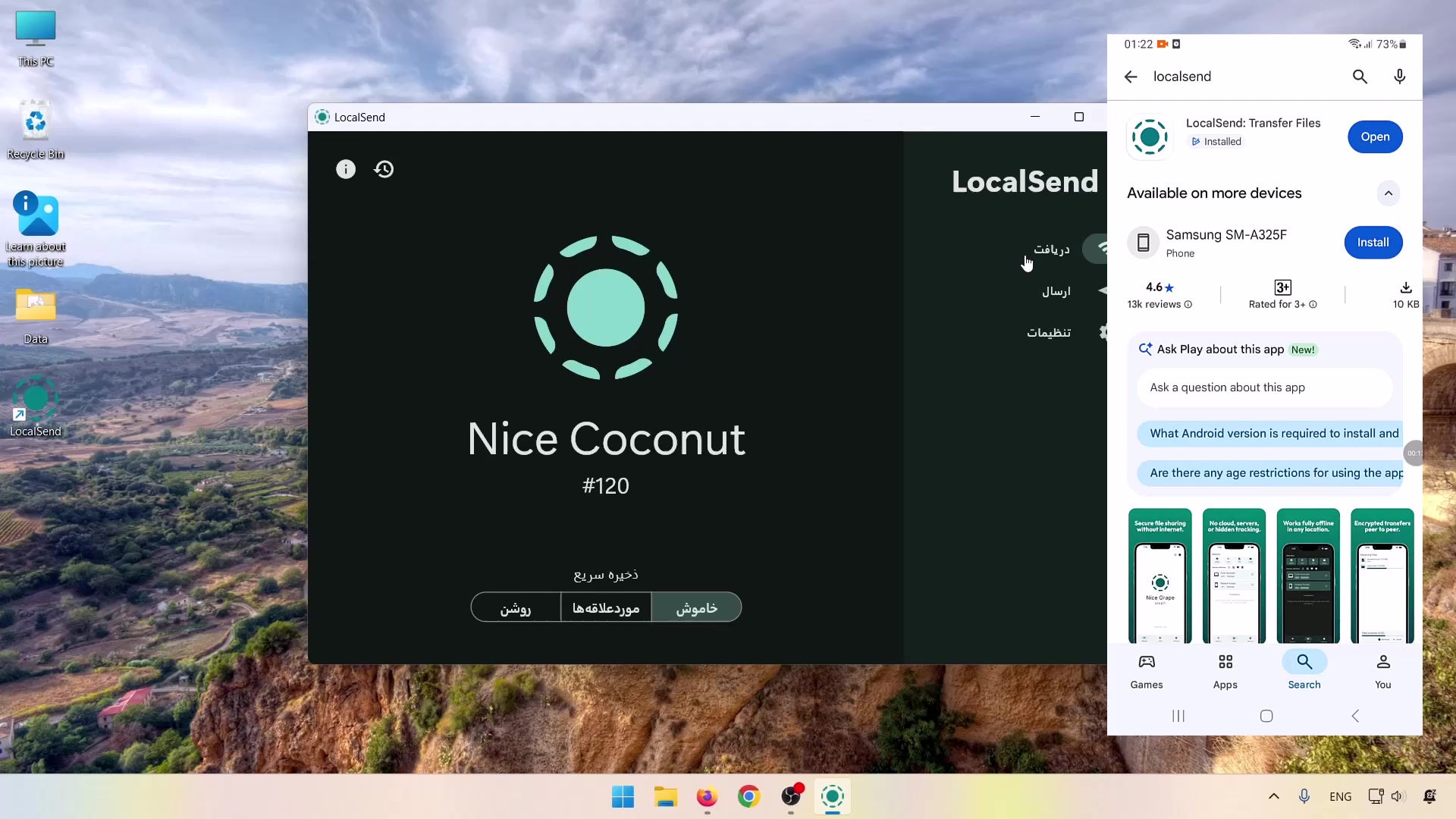Collapse Available on more devices section
This screenshot has height=819, width=1456.
pos(1389,193)
